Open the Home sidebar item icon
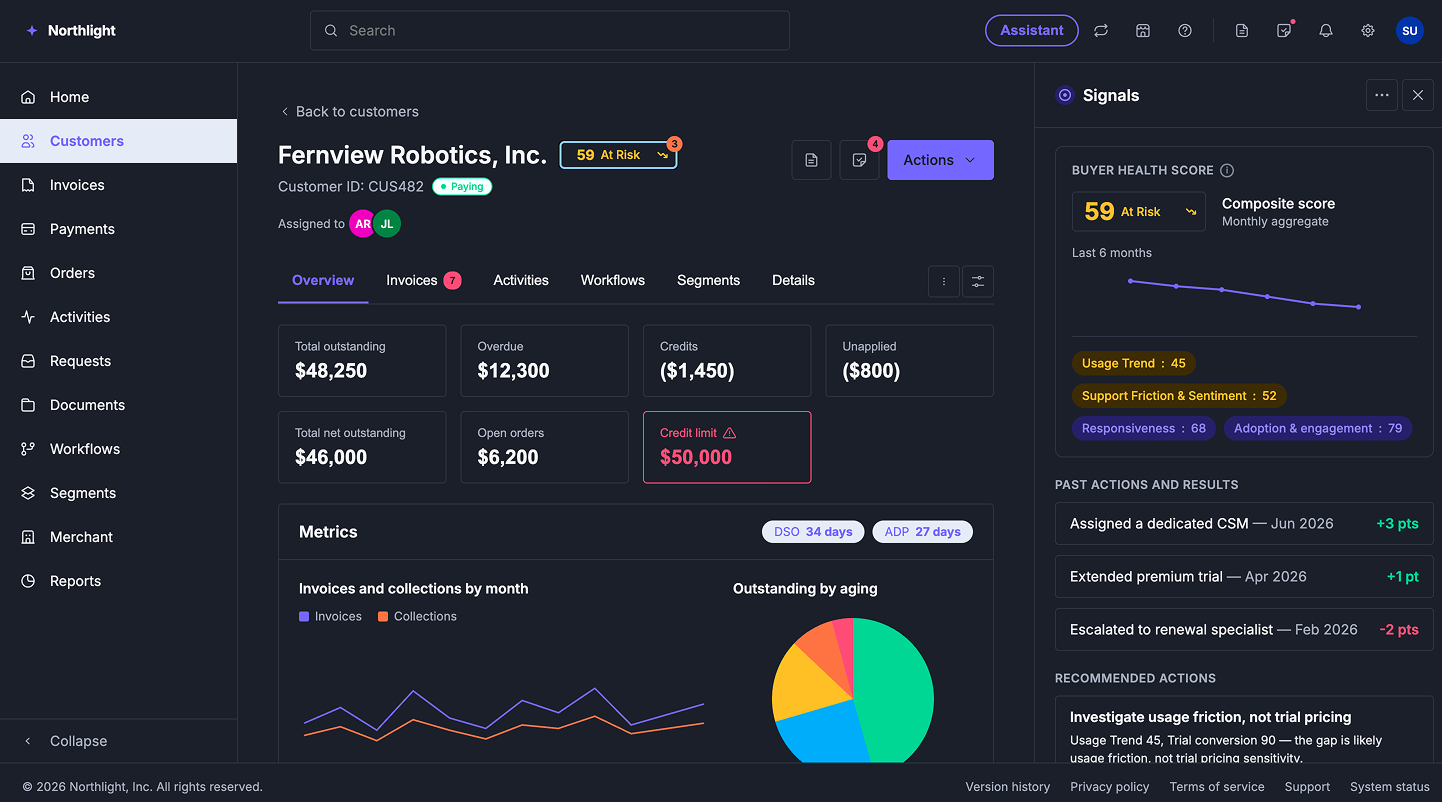The height and width of the screenshot is (802, 1442). pyautogui.click(x=28, y=97)
